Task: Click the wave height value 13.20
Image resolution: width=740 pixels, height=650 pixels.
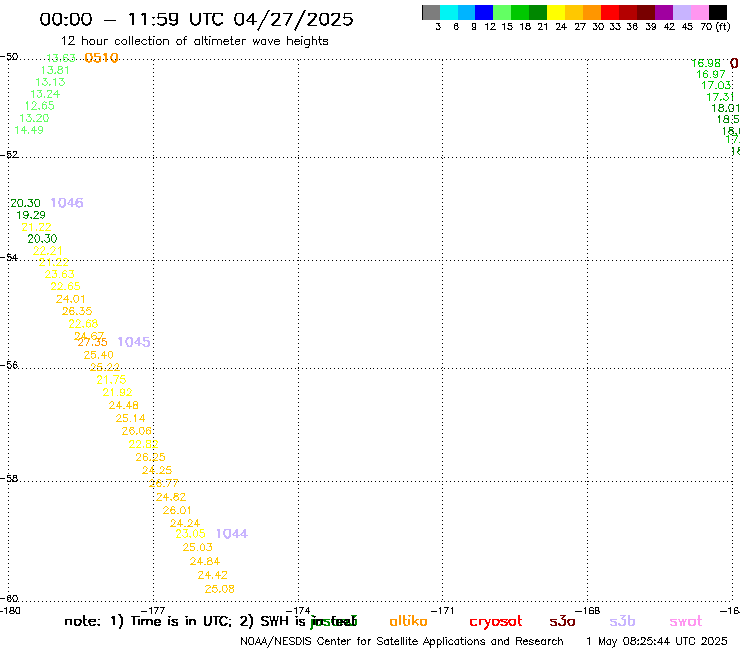Action: [34, 118]
